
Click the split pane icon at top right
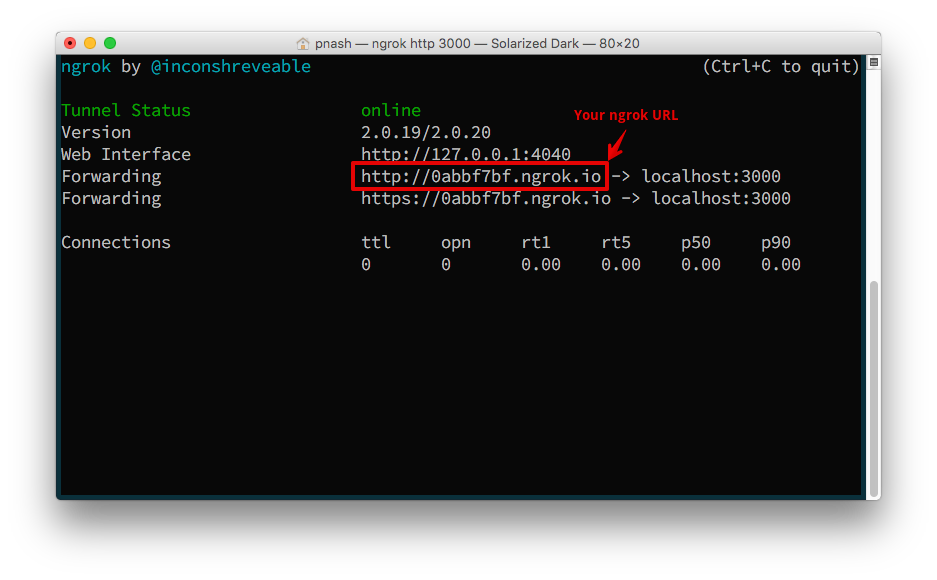[x=874, y=62]
